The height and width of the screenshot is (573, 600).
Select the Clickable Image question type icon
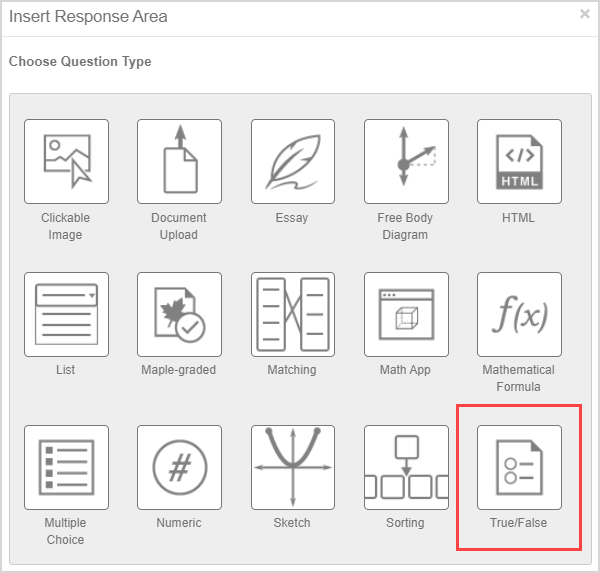point(66,162)
